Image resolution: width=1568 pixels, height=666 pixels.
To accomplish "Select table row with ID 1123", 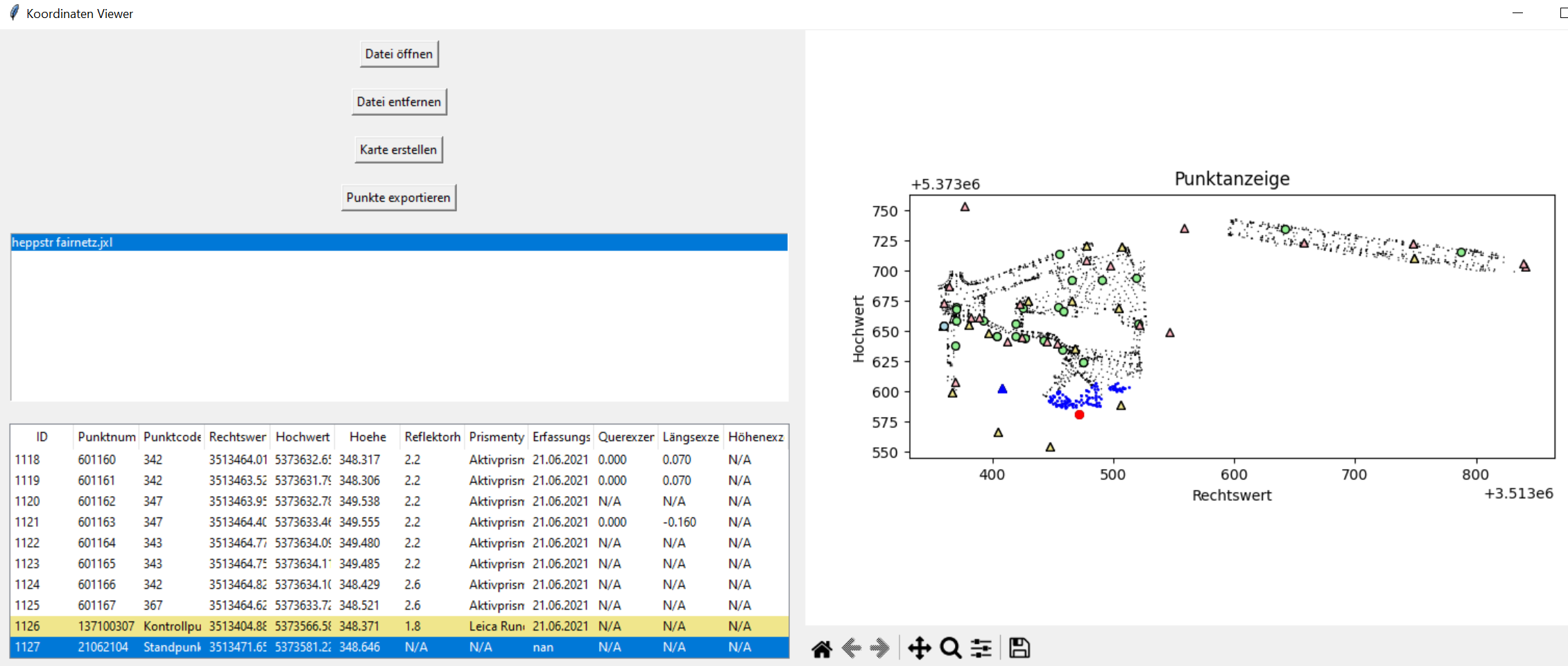I will click(399, 564).
